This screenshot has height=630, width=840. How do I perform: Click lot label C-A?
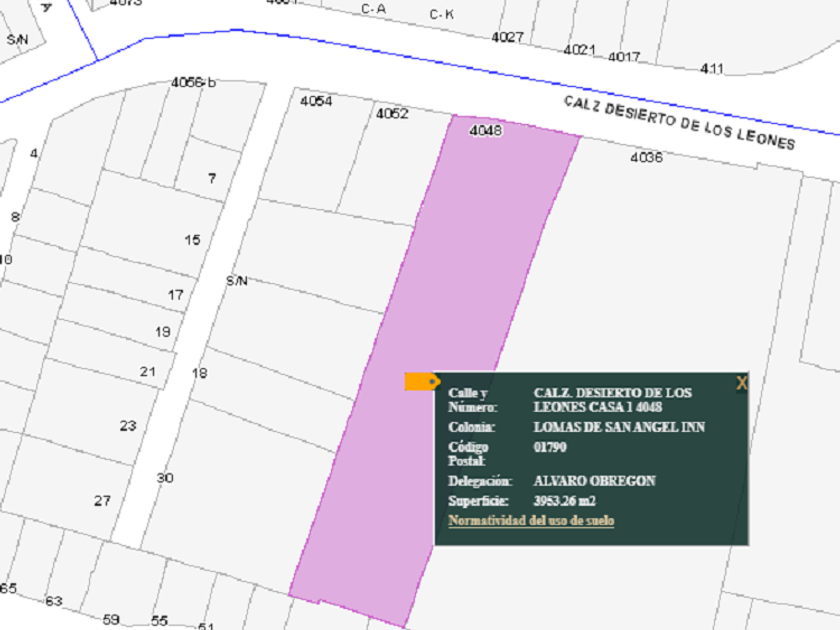pyautogui.click(x=373, y=9)
